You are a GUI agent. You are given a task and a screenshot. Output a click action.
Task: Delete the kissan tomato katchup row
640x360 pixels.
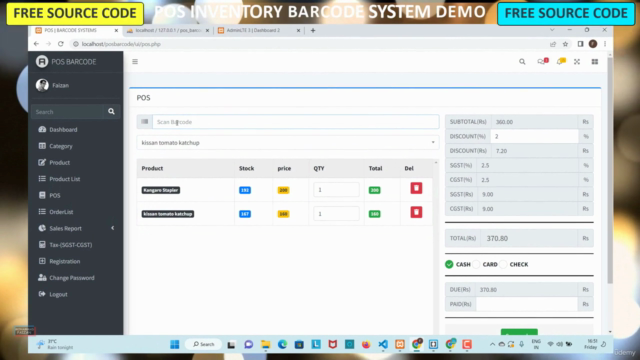(x=416, y=212)
